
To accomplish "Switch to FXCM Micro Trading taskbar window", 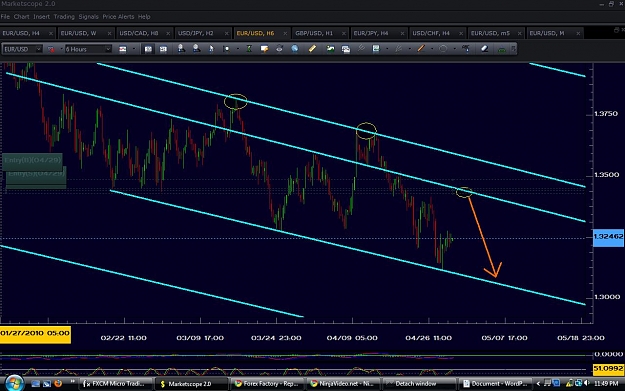I will (x=116, y=384).
